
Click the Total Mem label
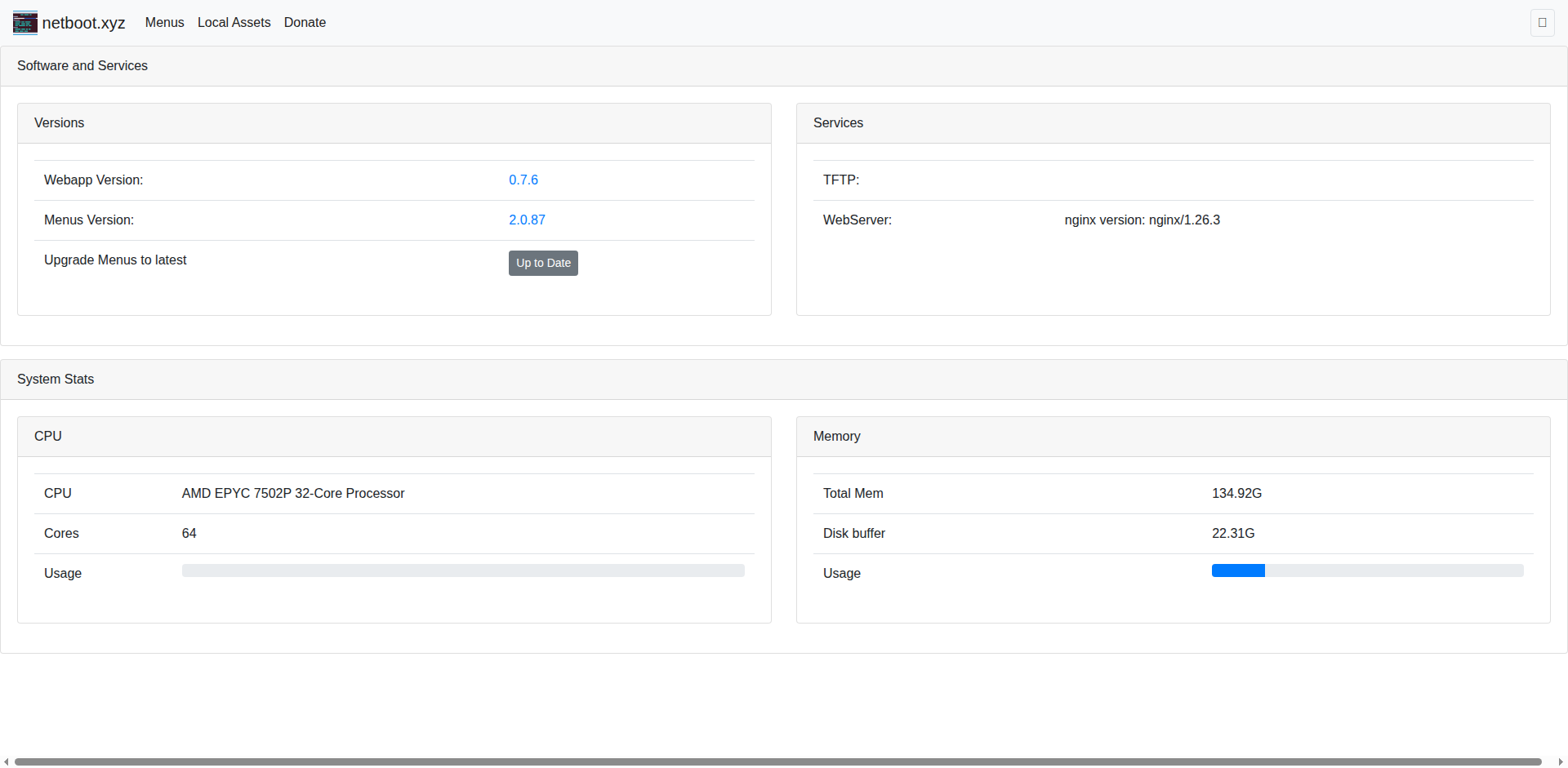click(x=853, y=493)
